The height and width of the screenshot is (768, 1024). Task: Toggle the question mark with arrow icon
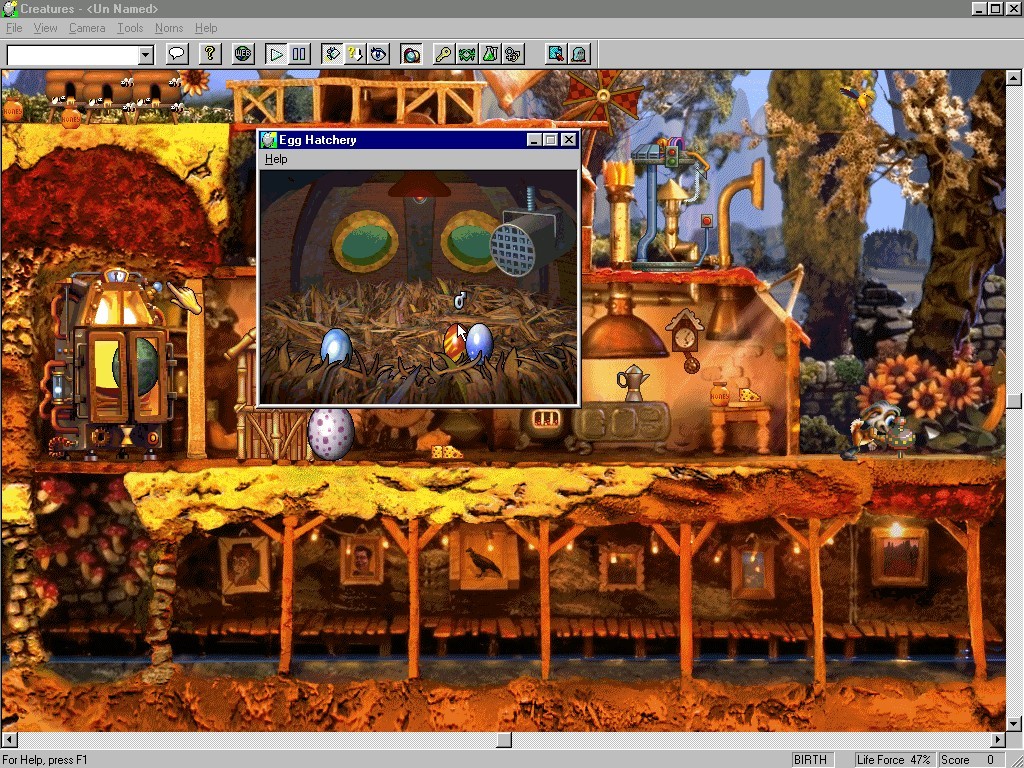click(355, 54)
